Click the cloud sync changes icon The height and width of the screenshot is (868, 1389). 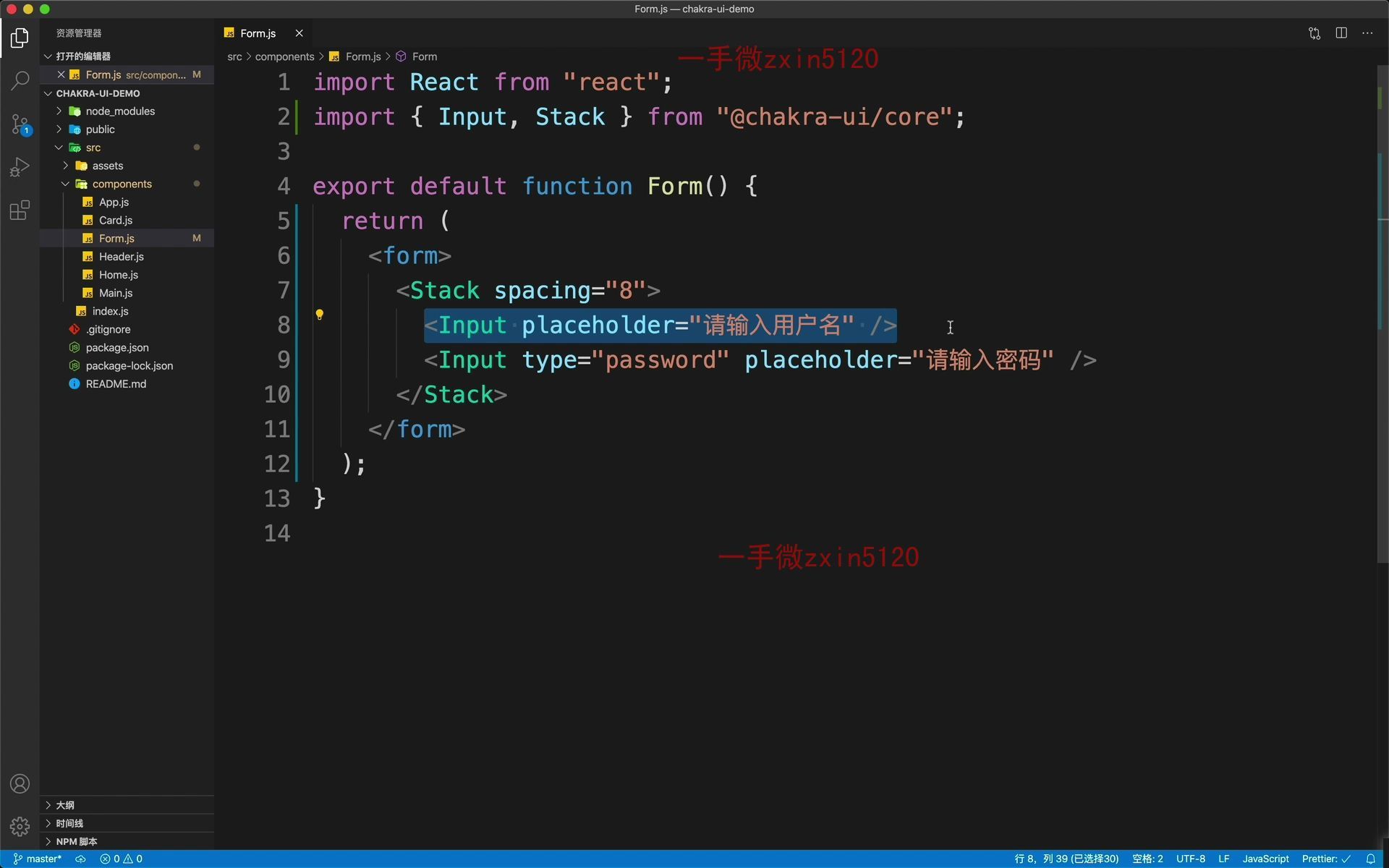(80, 859)
